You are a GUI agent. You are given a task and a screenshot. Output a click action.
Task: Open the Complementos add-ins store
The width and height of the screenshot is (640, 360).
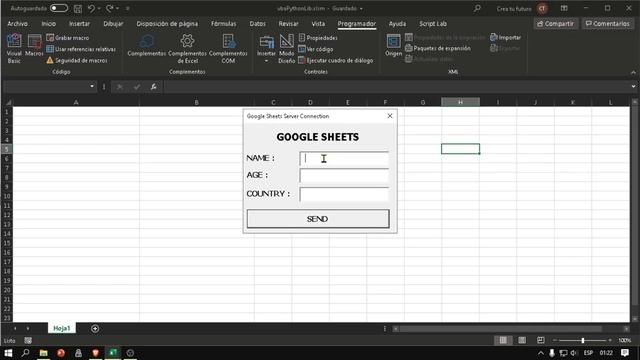[x=147, y=45]
